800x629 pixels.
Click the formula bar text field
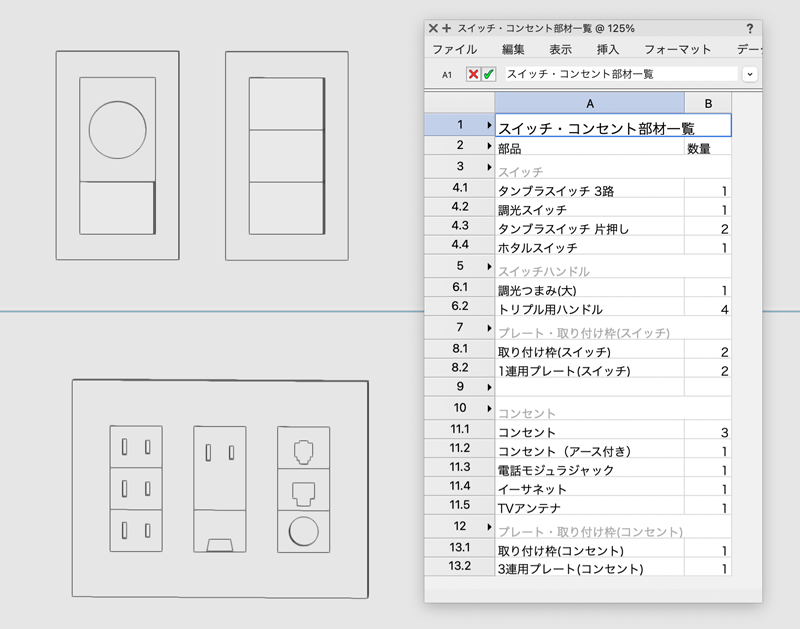[621, 74]
